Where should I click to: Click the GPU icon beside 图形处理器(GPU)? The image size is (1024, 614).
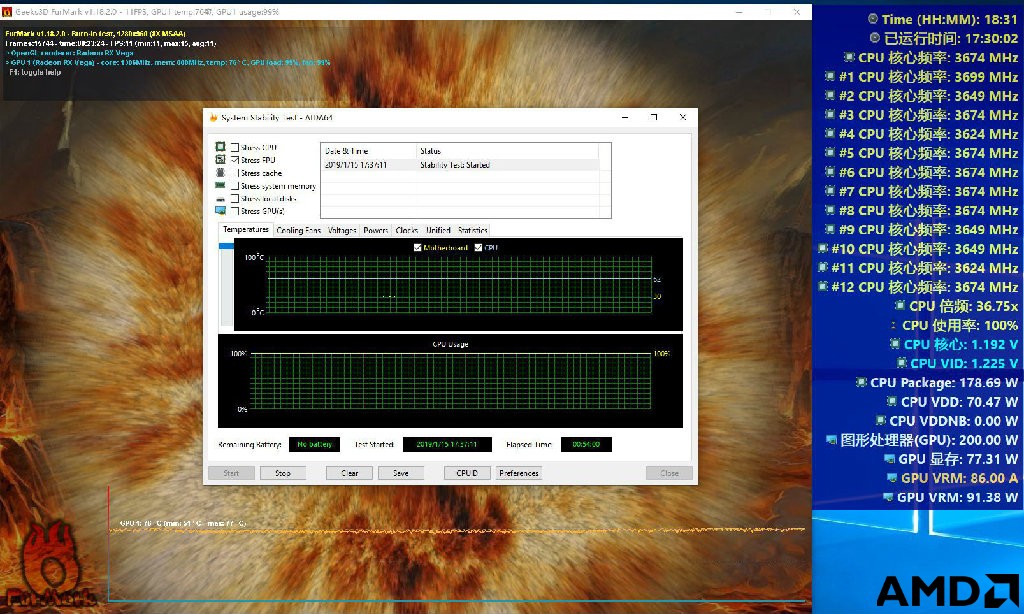click(x=831, y=440)
